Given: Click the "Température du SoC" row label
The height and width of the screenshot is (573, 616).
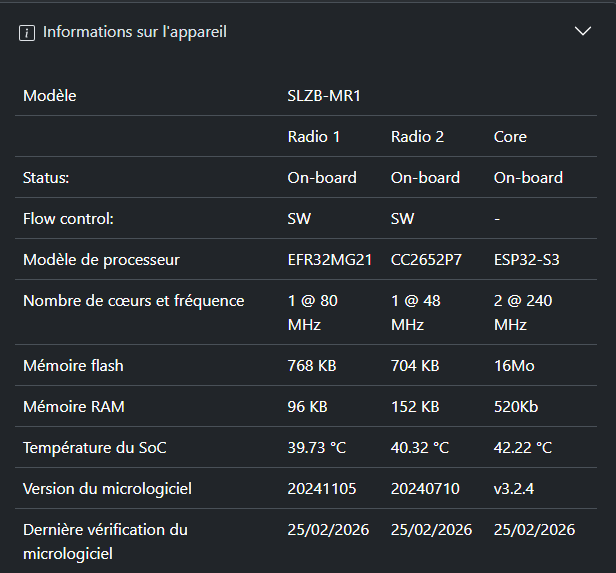Looking at the screenshot, I should click(x=95, y=448).
